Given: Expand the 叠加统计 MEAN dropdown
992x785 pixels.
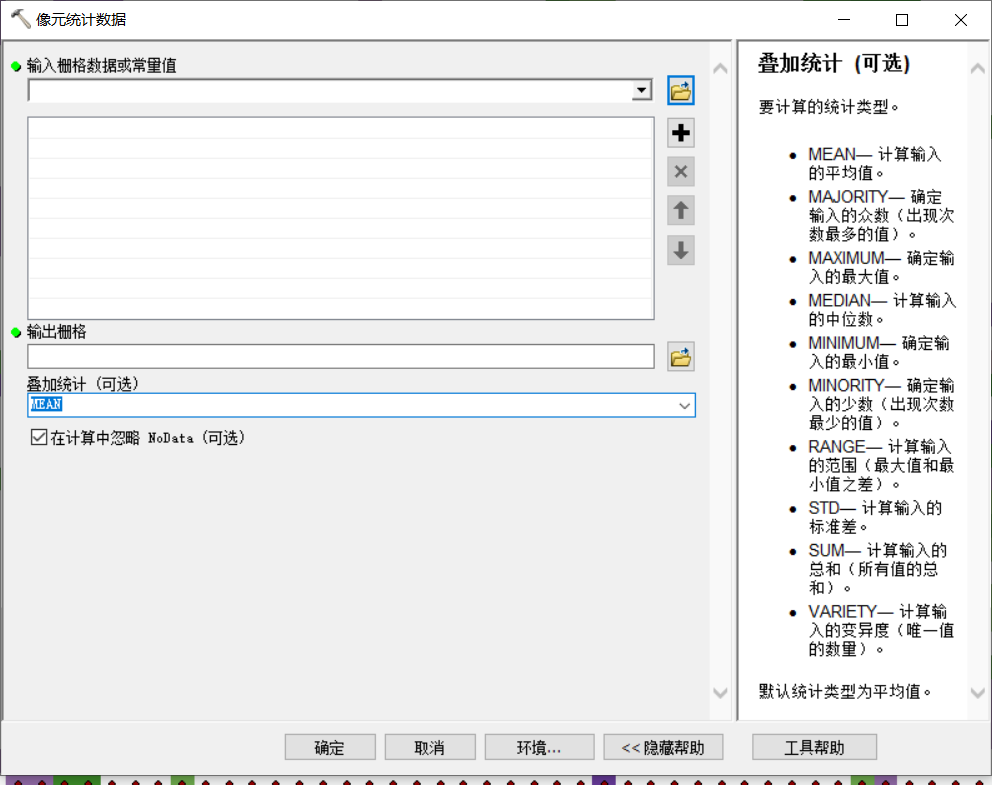Looking at the screenshot, I should pyautogui.click(x=684, y=405).
